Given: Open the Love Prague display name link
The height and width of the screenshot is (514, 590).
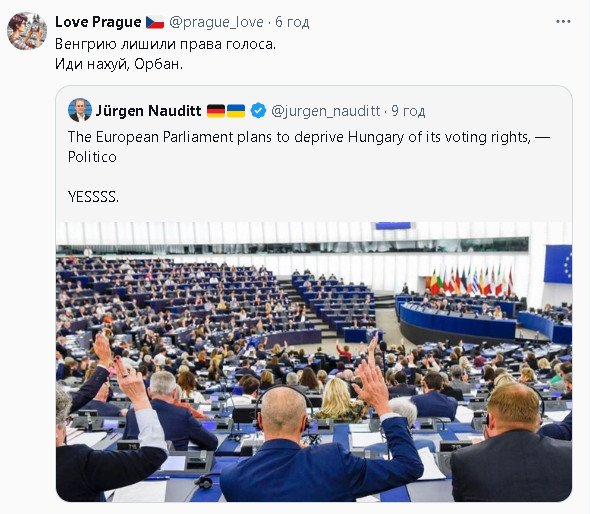Looking at the screenshot, I should (x=98, y=22).
